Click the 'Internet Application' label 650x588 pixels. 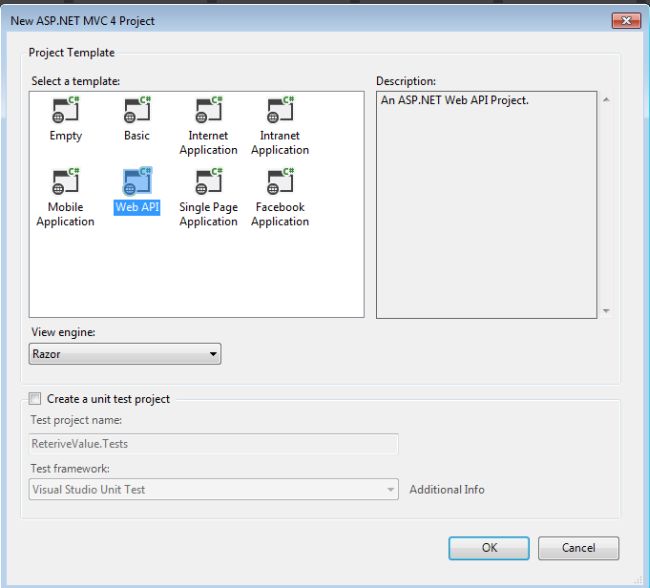pyautogui.click(x=209, y=143)
